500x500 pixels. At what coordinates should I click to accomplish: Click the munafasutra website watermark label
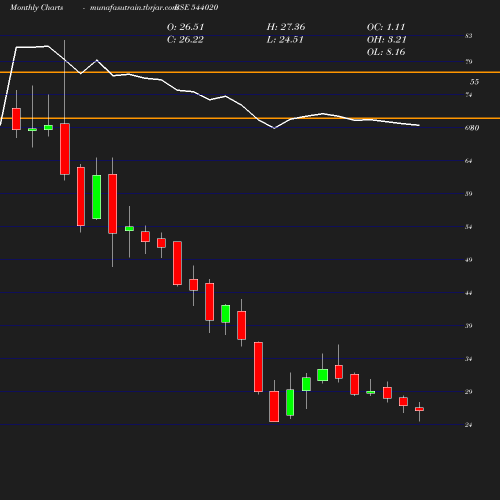pyautogui.click(x=133, y=7)
